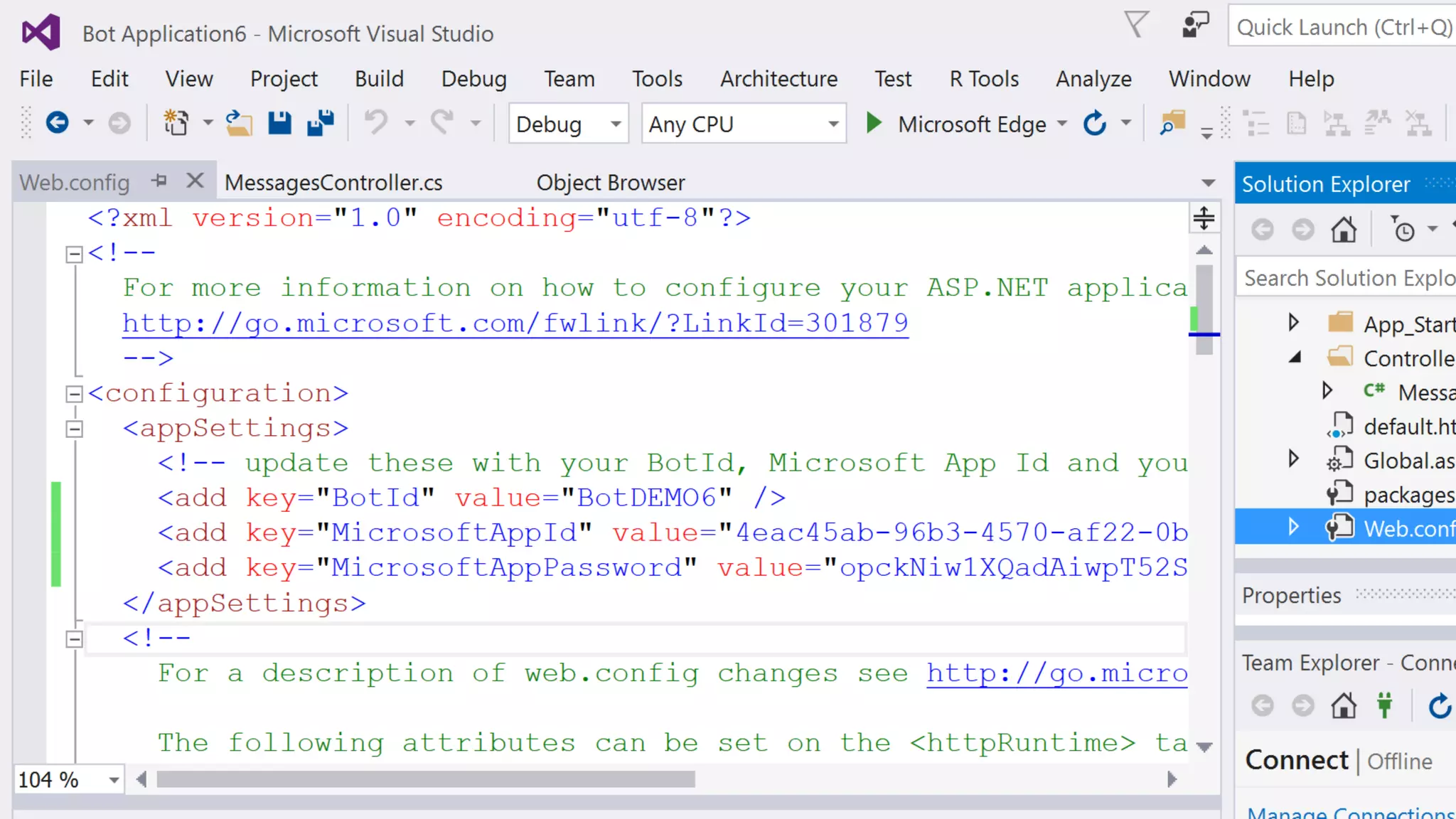Click the Open File folder icon
The width and height of the screenshot is (1456, 819).
240,124
